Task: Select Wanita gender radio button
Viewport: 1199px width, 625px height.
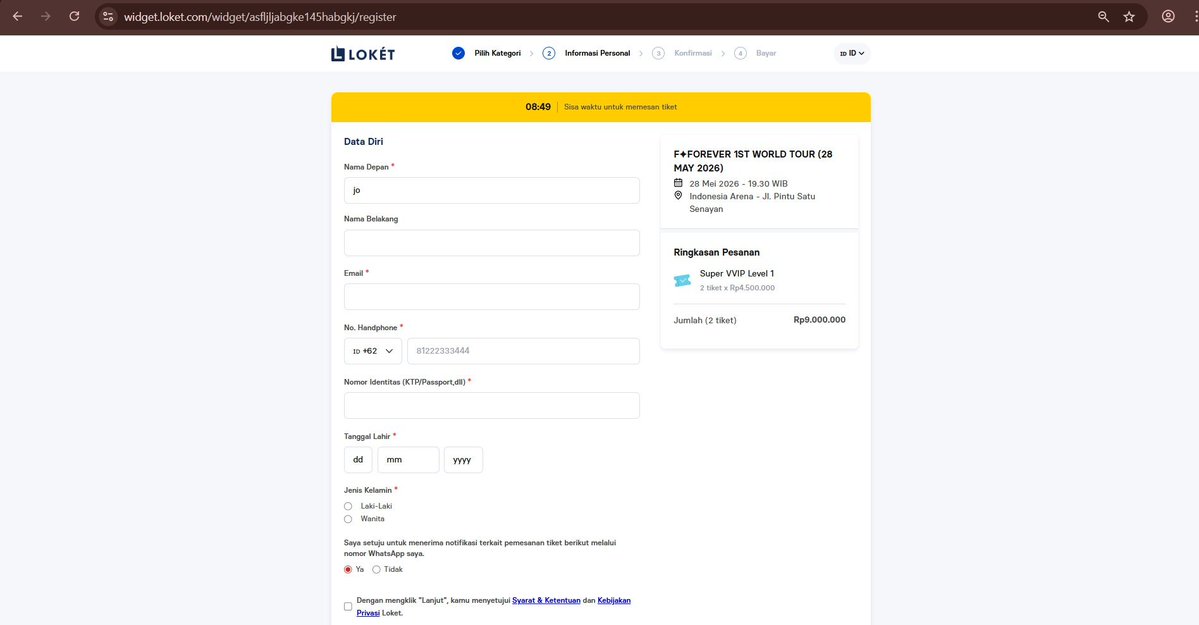Action: pos(348,519)
